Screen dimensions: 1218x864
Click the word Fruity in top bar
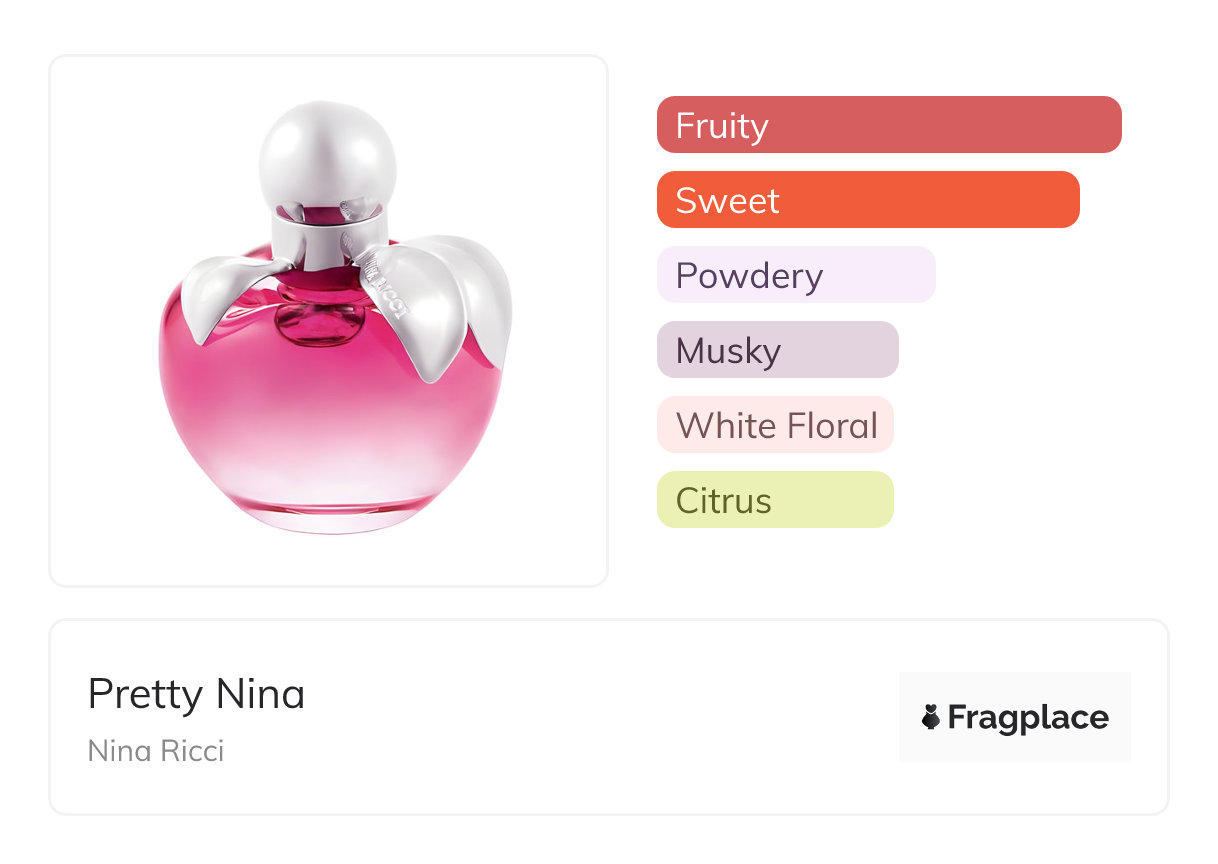point(722,126)
